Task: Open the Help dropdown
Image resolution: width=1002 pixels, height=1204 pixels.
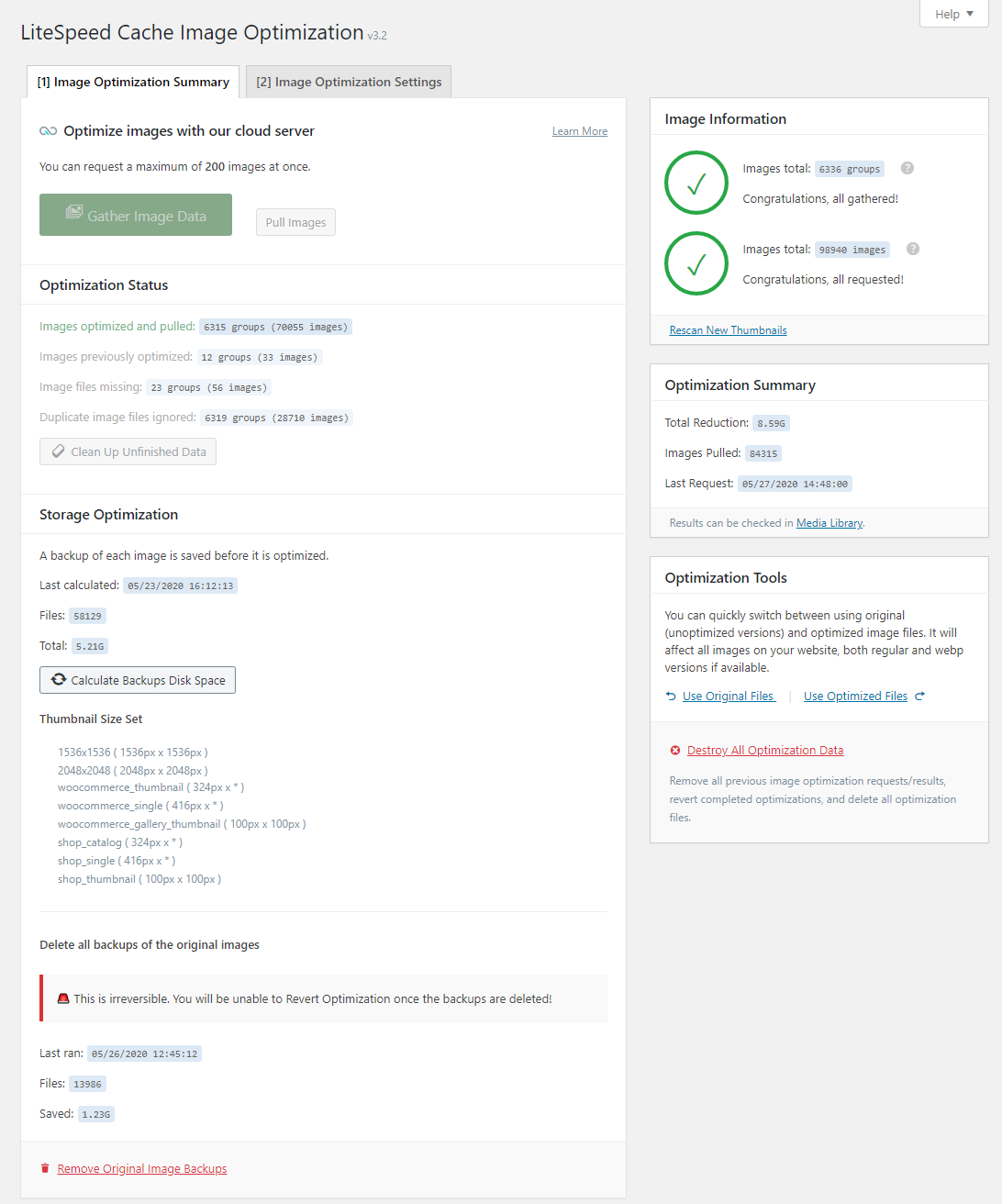Action: [x=953, y=14]
